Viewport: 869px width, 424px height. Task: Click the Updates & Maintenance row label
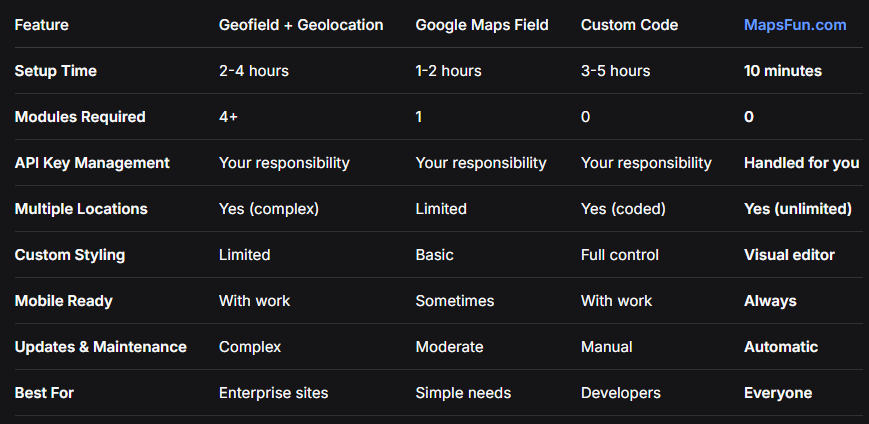(x=100, y=347)
